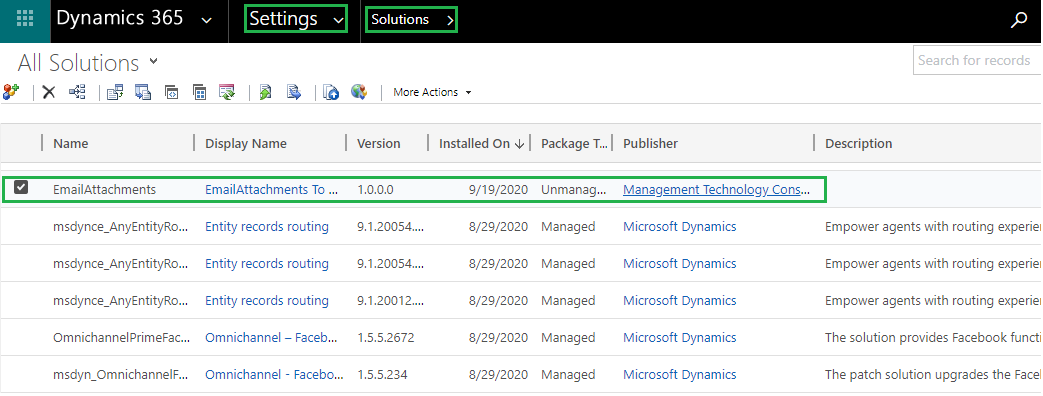Click the globe icon in the toolbar
This screenshot has width=1043, height=396.
(x=359, y=92)
